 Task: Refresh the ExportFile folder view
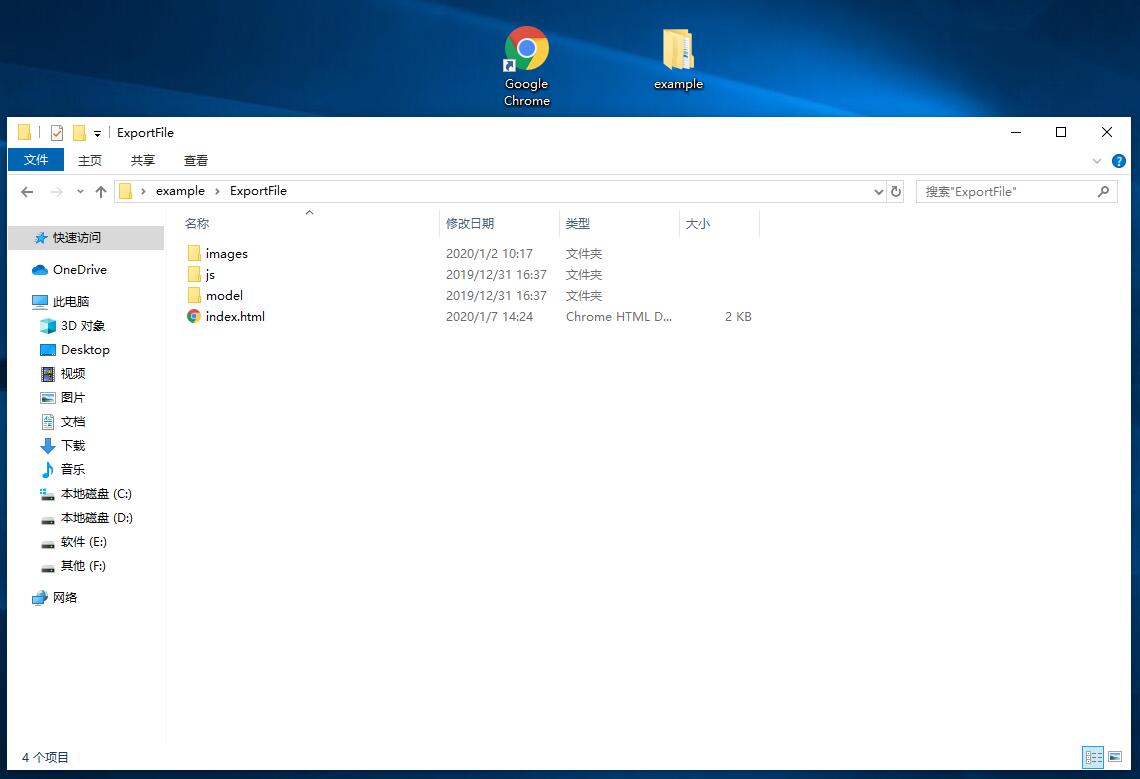[x=896, y=191]
